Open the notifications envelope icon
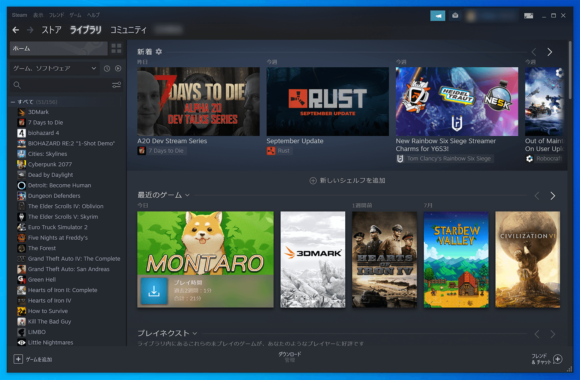The image size is (580, 380). 455,16
